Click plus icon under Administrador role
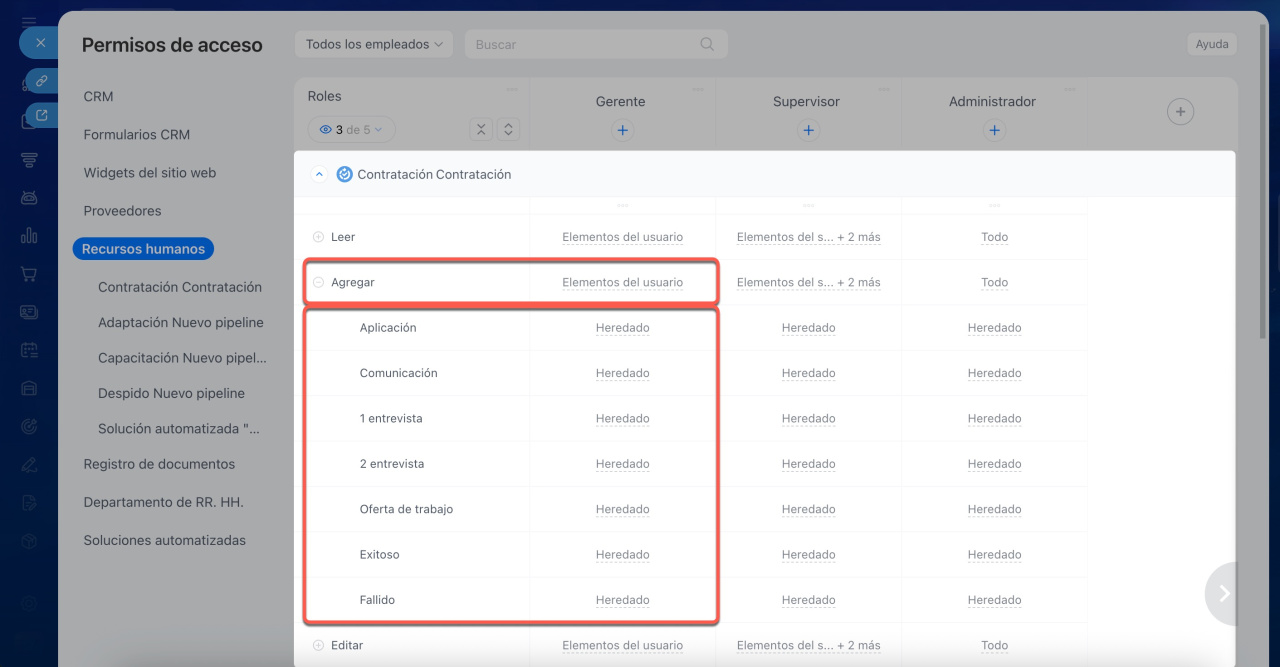1280x667 pixels. click(994, 130)
